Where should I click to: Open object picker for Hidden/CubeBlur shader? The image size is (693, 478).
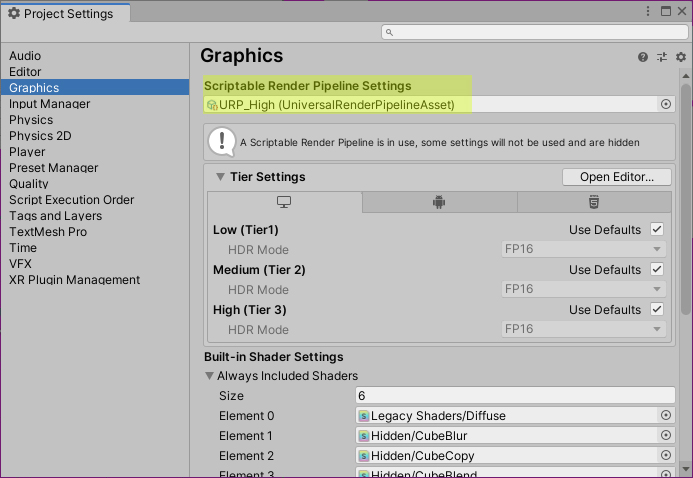666,436
